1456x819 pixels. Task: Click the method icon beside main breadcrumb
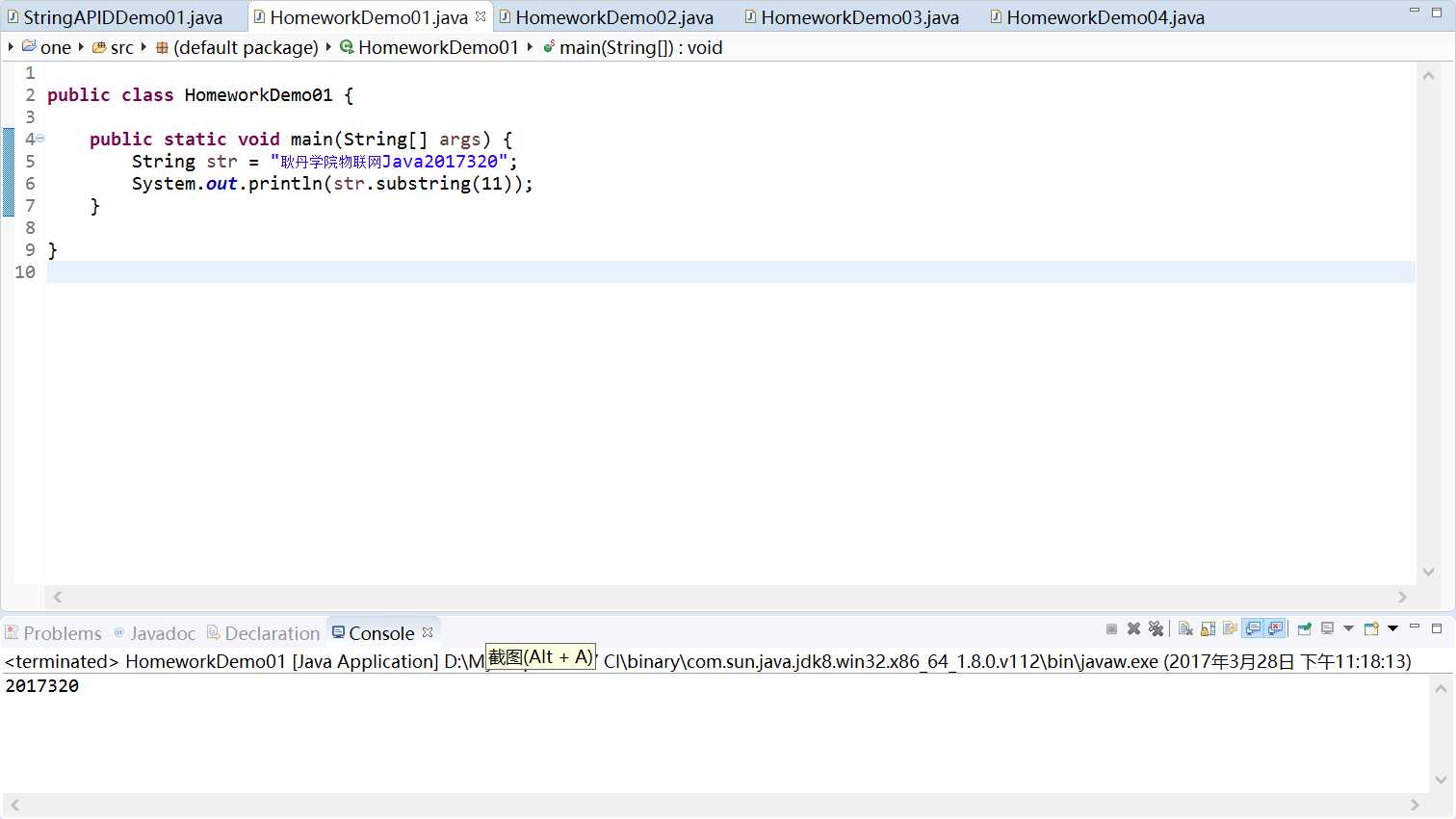coord(549,46)
